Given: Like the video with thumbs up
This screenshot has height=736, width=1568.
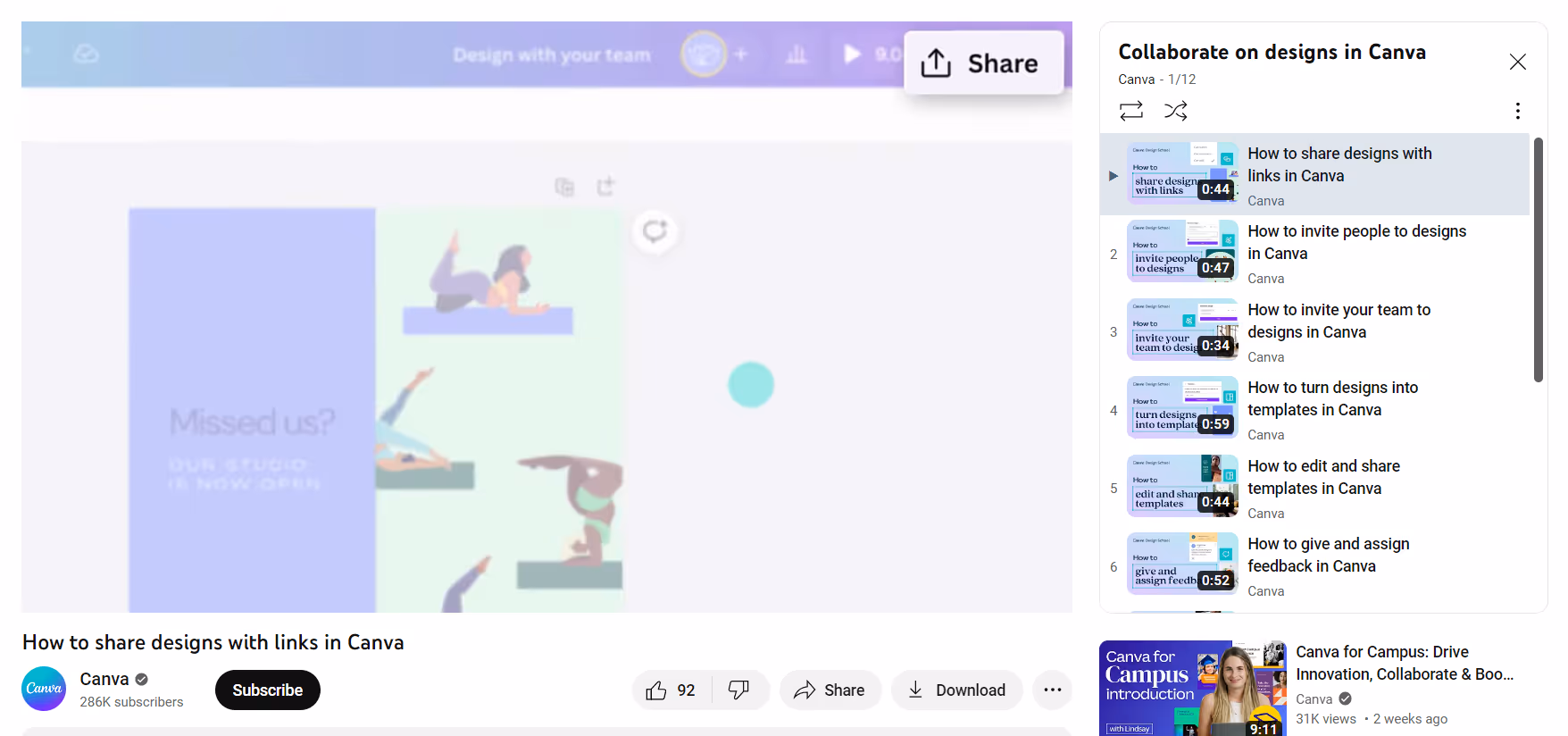Looking at the screenshot, I should (x=671, y=690).
